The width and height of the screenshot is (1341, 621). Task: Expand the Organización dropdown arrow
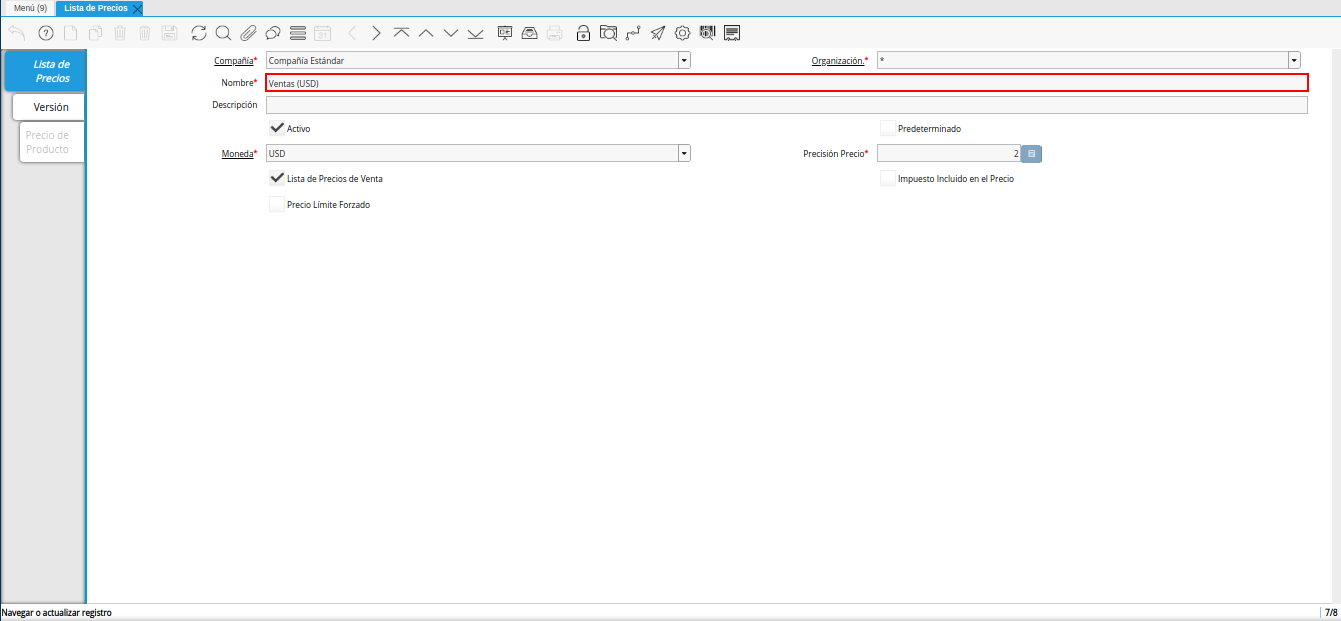click(x=1294, y=61)
